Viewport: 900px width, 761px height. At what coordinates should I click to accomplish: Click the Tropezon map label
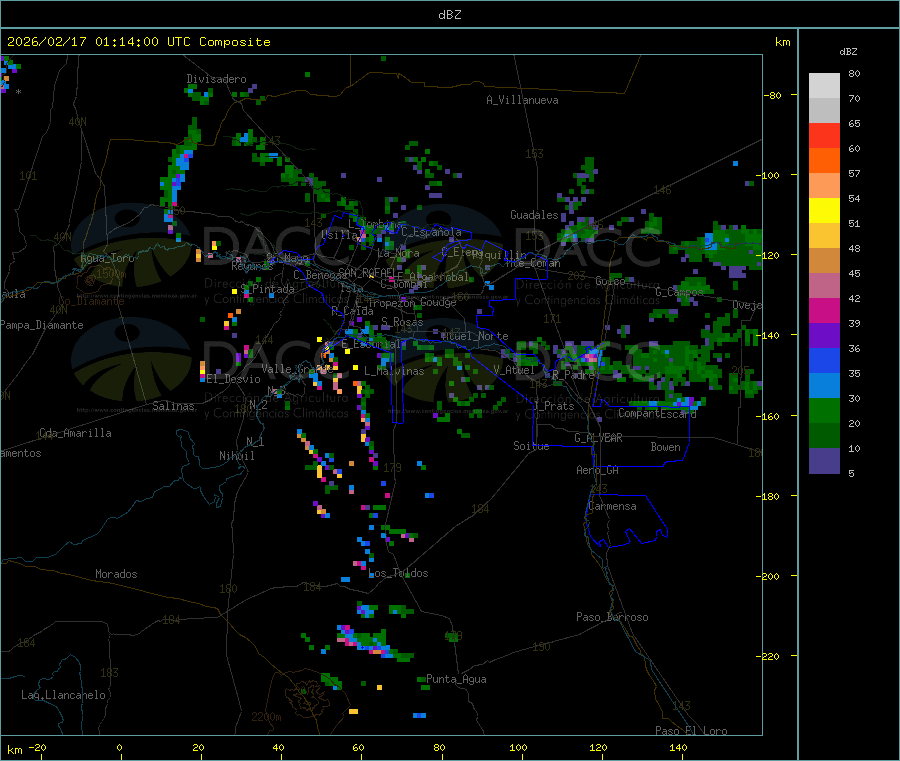click(x=392, y=303)
